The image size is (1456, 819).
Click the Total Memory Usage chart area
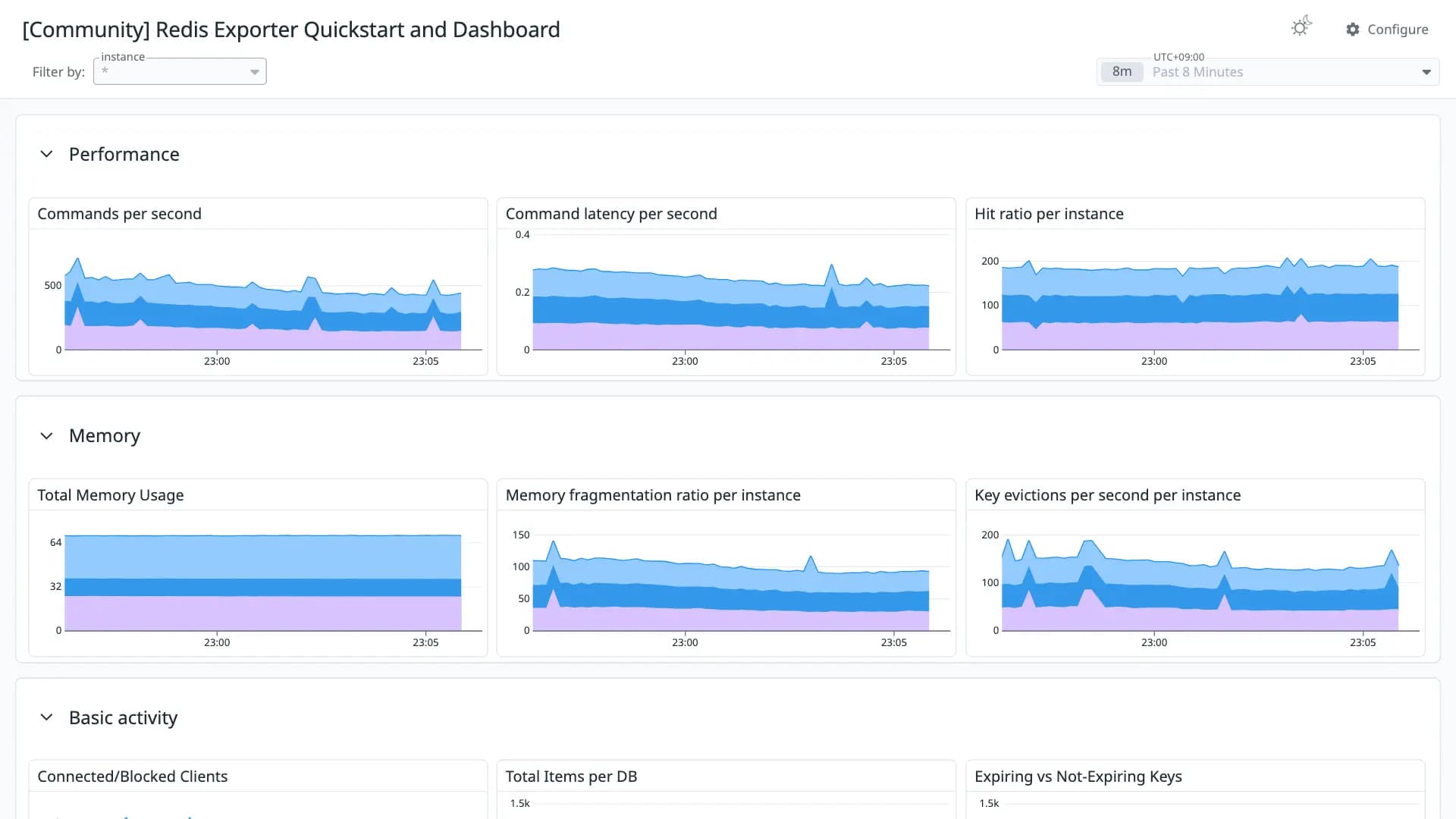tap(263, 582)
